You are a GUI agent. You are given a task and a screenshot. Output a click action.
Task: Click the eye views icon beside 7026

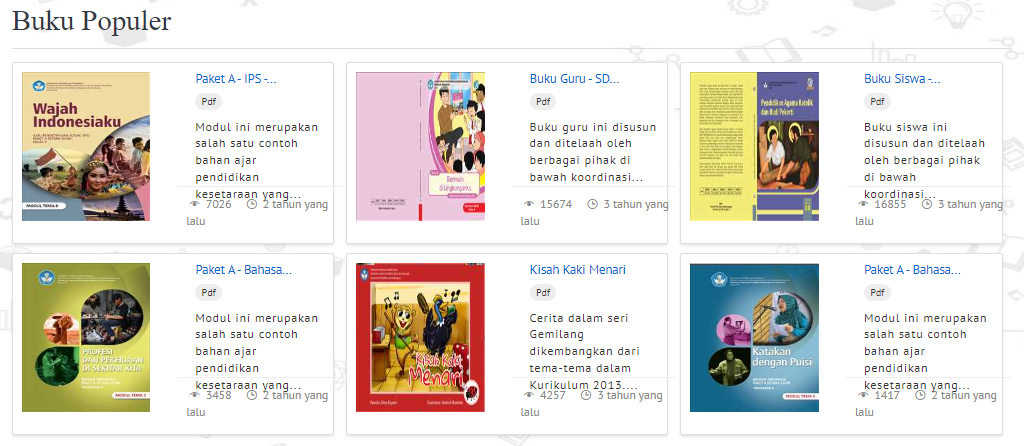pos(194,204)
